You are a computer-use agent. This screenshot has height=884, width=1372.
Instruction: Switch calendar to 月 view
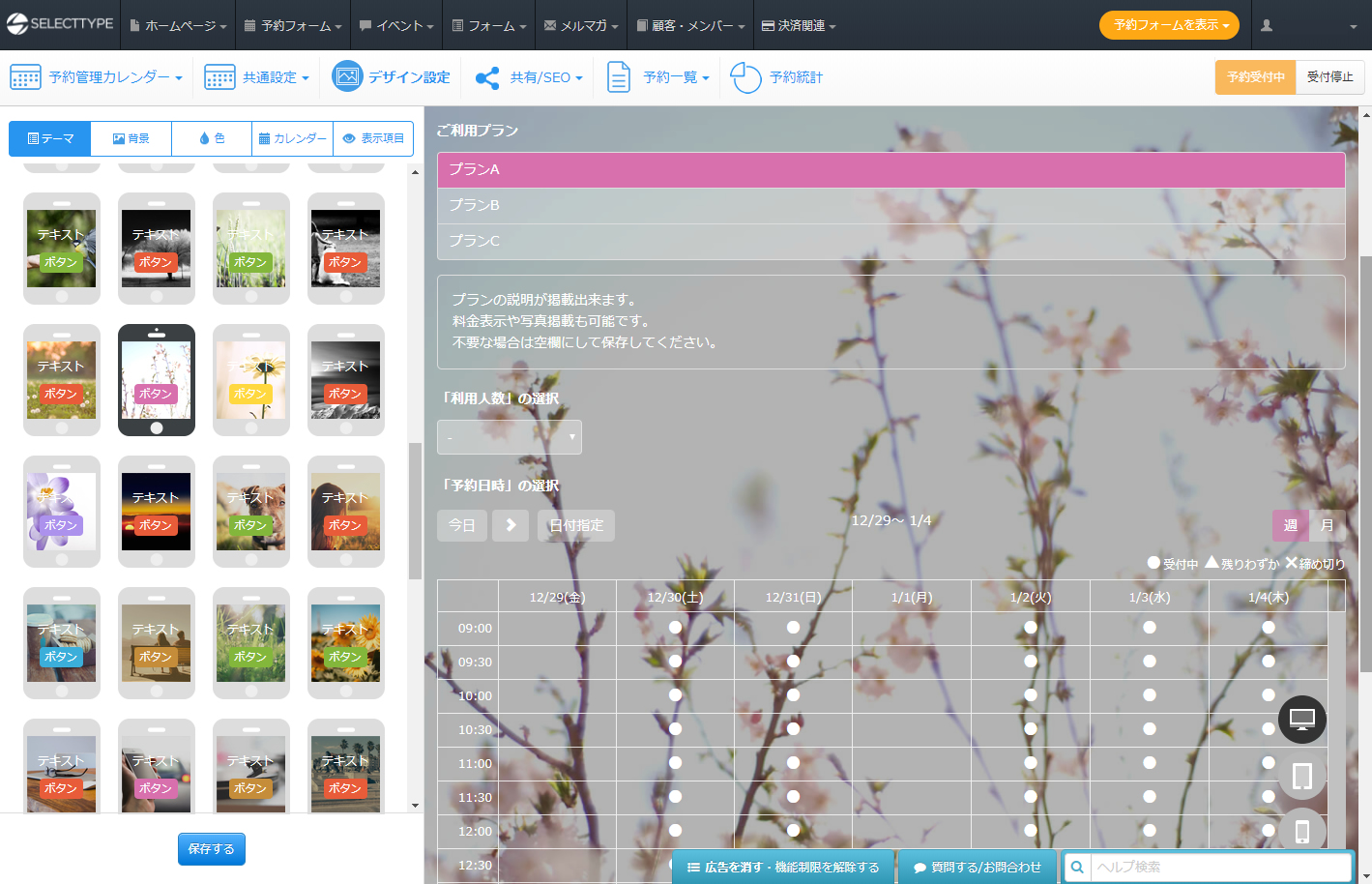1327,525
